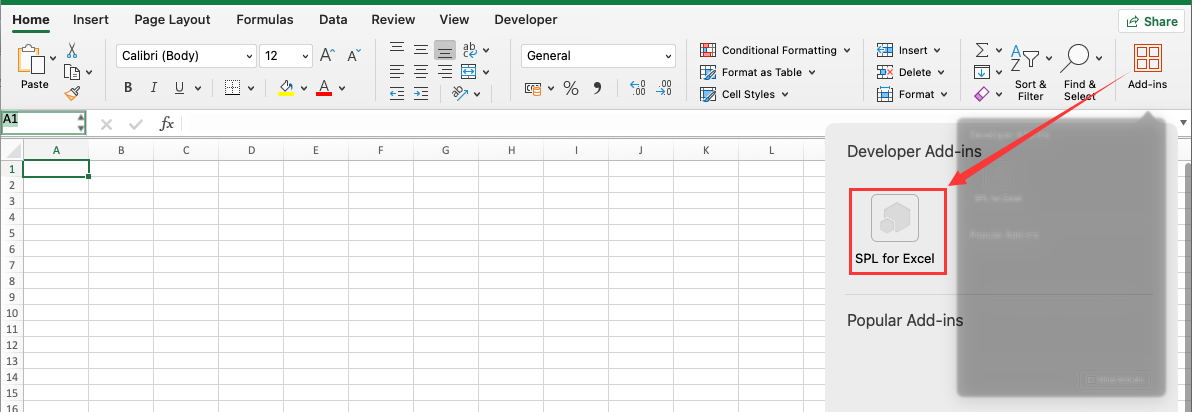This screenshot has width=1192, height=412.
Task: Expand the formula bar arrow
Action: [1184, 123]
